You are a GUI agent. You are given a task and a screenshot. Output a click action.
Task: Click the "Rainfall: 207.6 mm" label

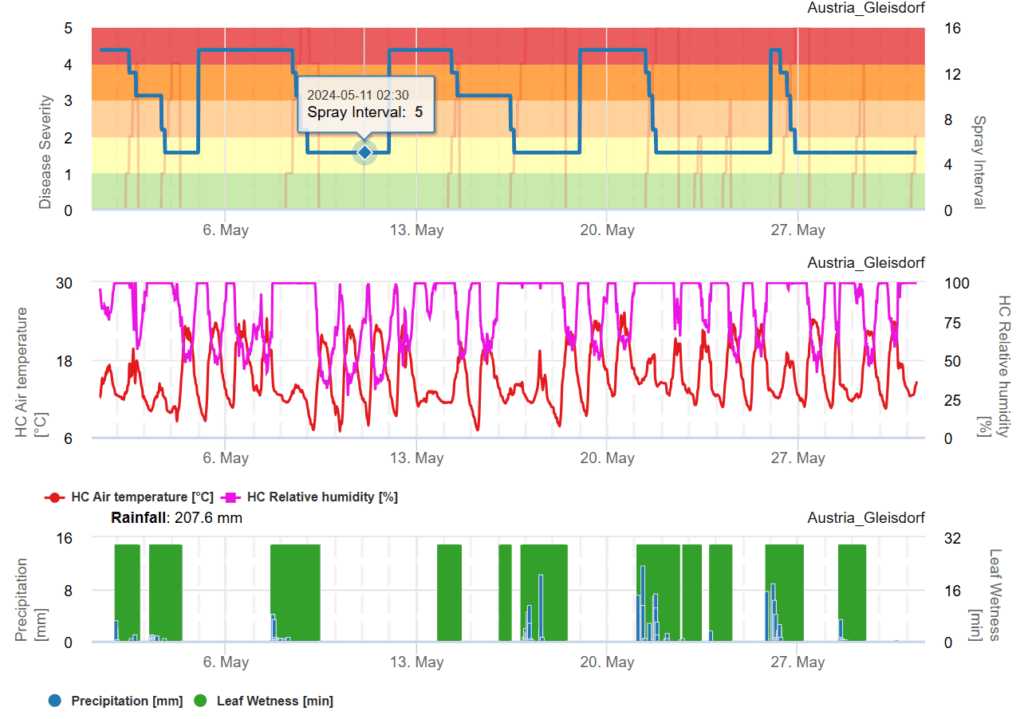pyautogui.click(x=176, y=518)
